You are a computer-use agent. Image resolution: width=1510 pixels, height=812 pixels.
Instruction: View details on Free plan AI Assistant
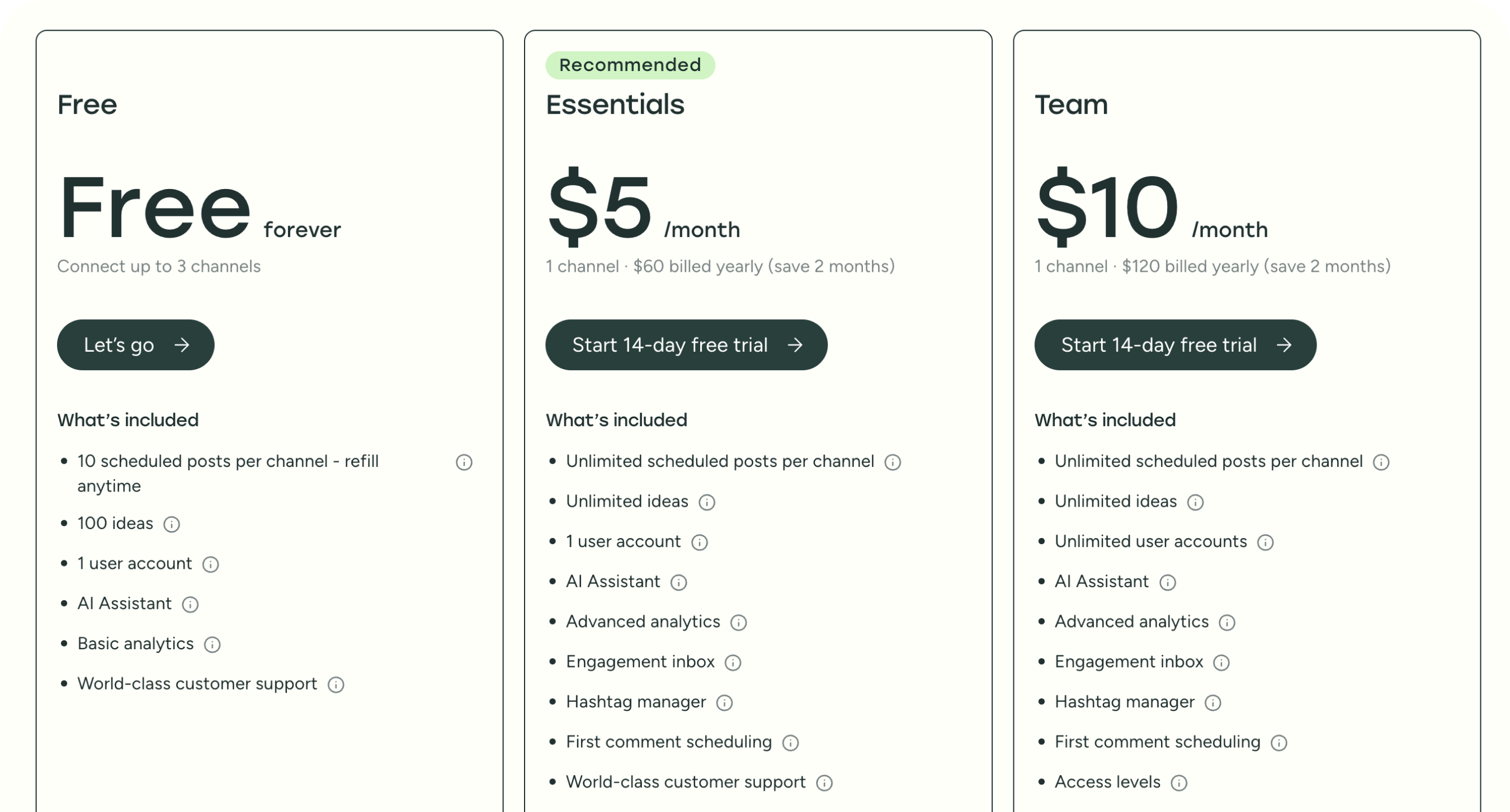(190, 605)
